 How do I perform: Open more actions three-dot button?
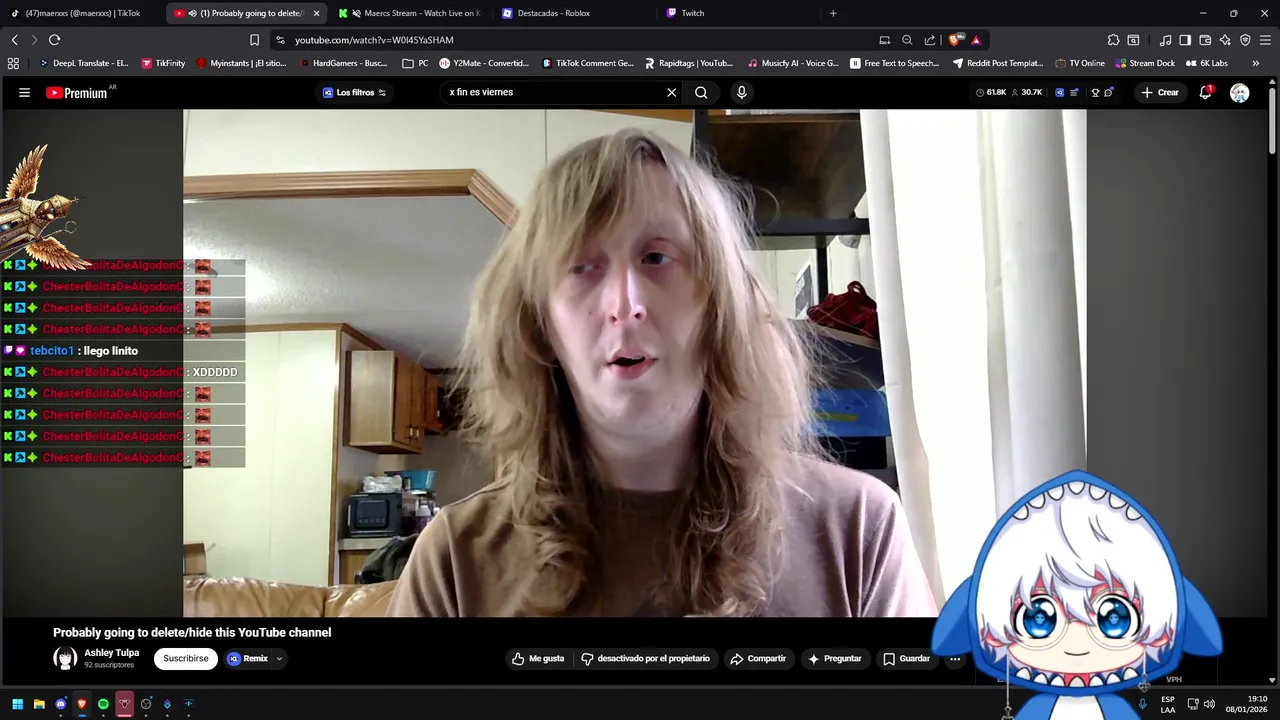click(x=955, y=659)
